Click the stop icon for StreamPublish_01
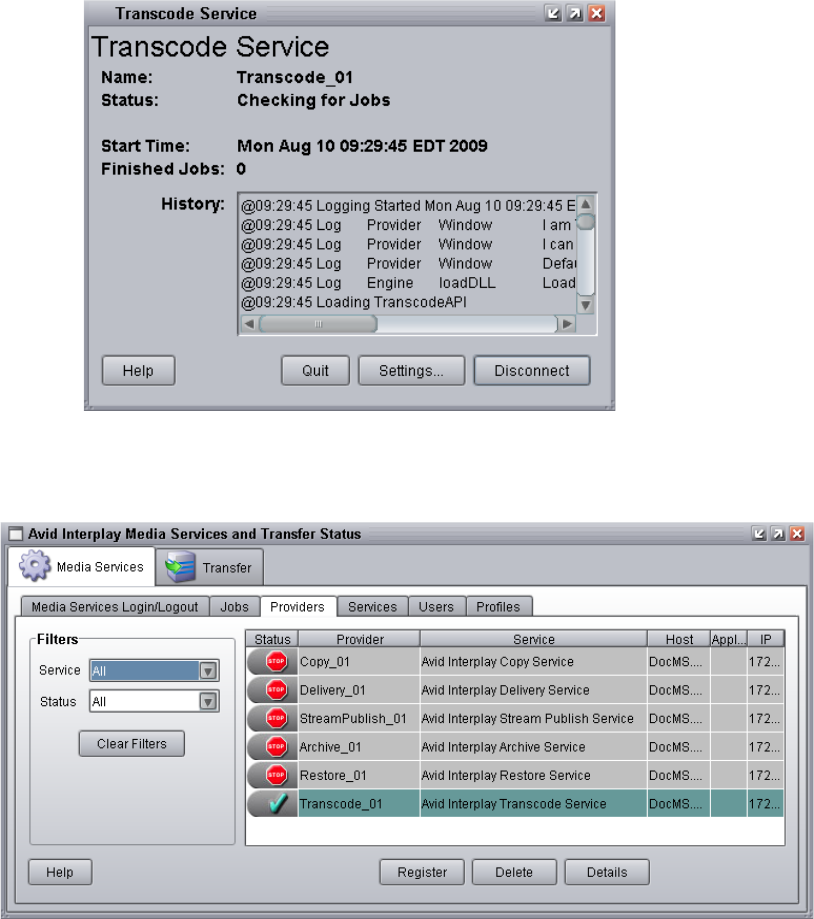 (x=276, y=718)
